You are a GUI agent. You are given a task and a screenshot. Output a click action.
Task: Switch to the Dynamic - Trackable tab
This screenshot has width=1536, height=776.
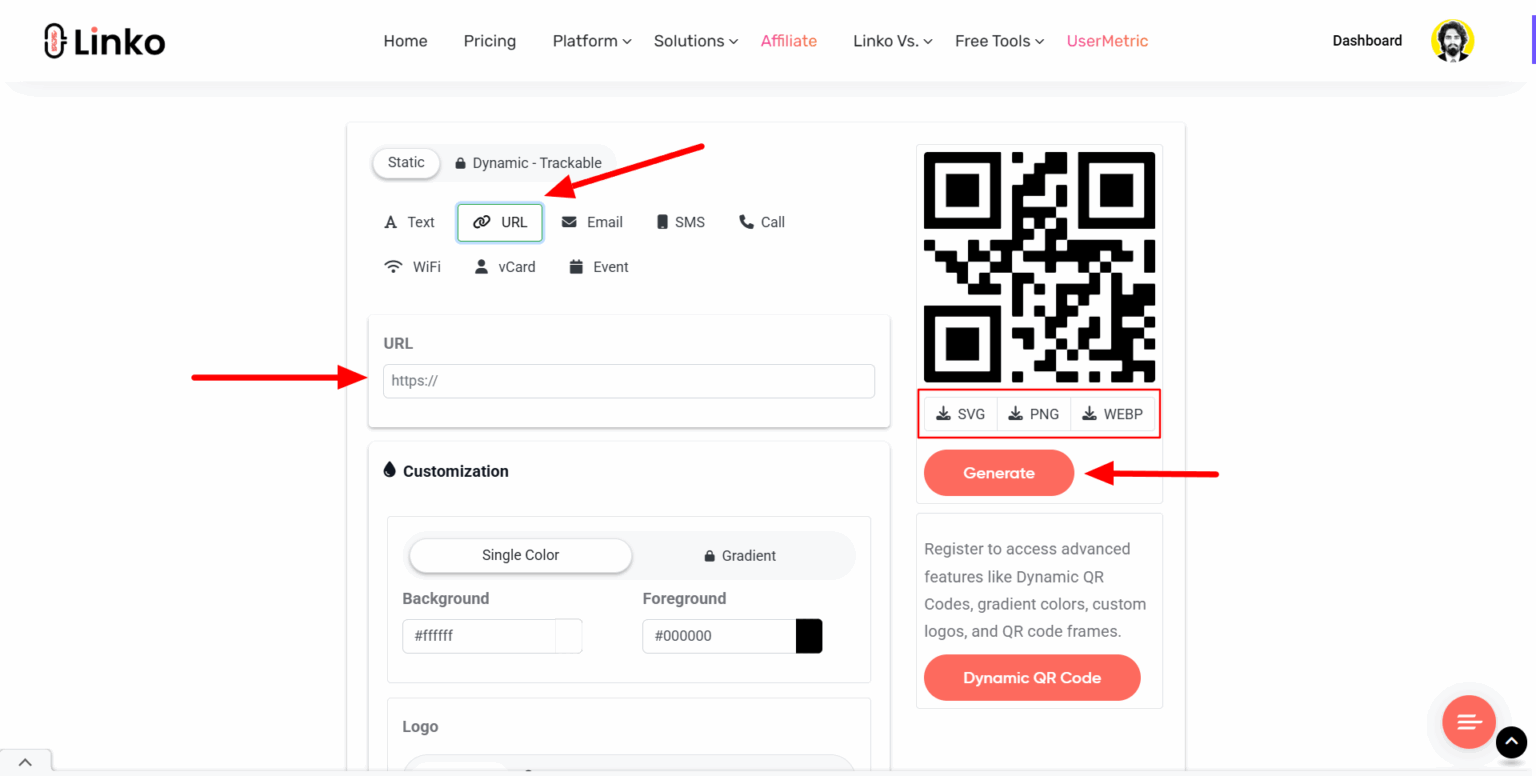click(x=529, y=162)
